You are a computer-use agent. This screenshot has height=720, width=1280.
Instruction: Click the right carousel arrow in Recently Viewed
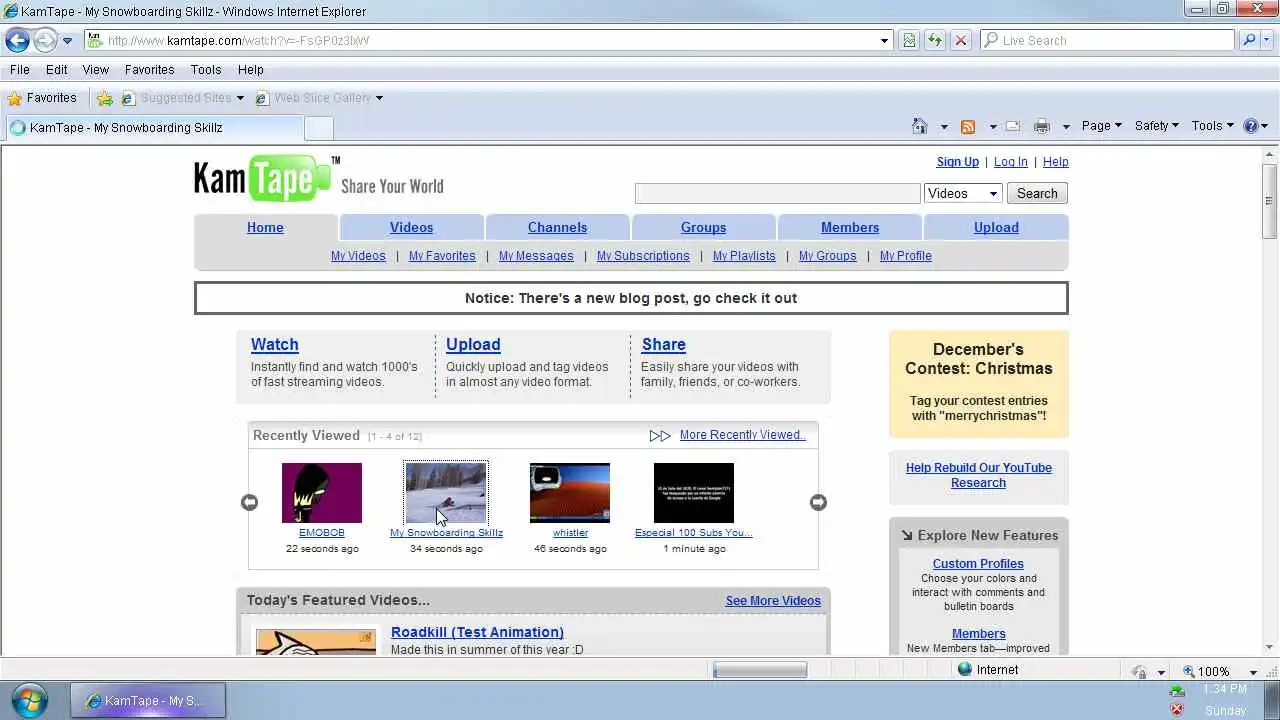pyautogui.click(x=818, y=503)
